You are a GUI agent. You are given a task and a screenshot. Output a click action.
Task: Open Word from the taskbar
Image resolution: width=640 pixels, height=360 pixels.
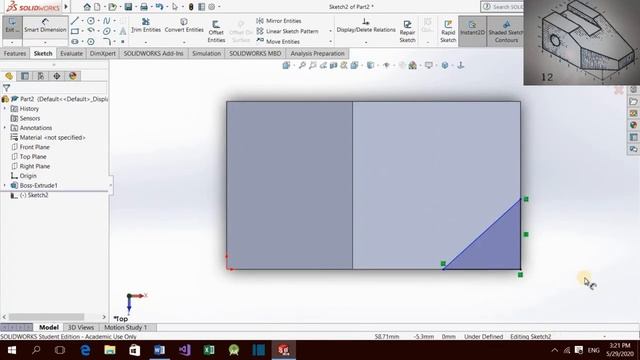160,350
